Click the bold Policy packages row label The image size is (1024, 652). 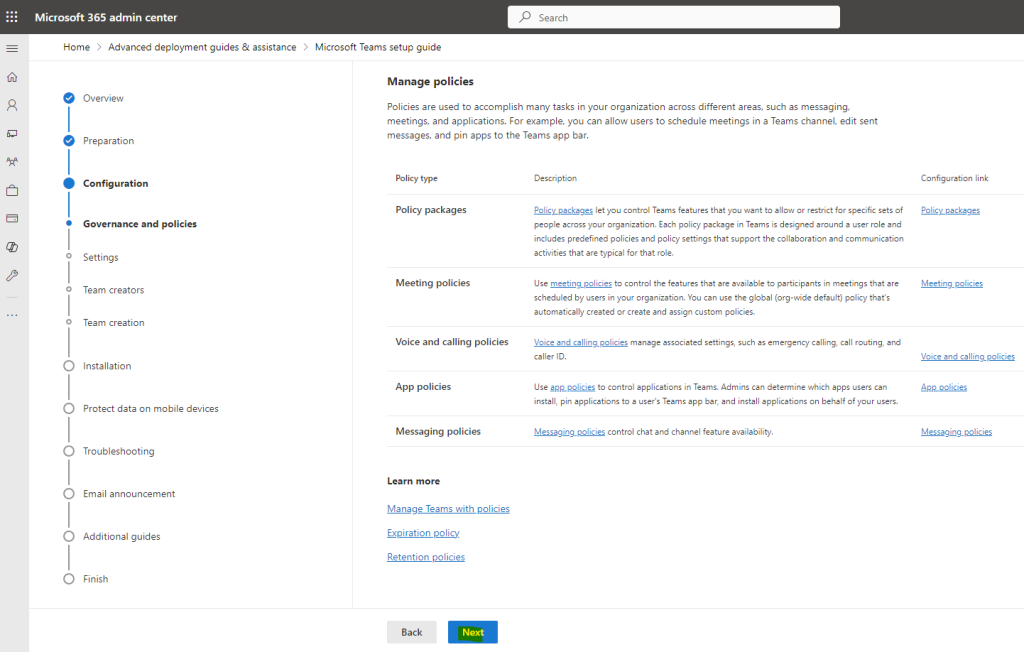pyautogui.click(x=431, y=210)
